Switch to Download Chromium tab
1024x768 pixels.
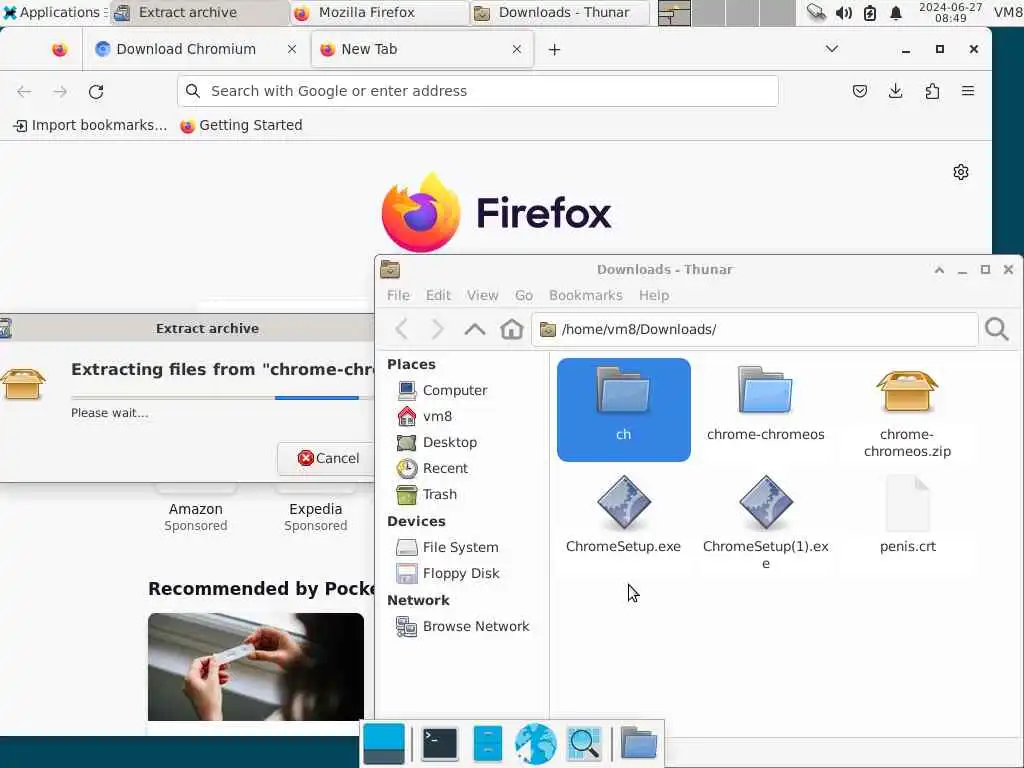point(185,49)
